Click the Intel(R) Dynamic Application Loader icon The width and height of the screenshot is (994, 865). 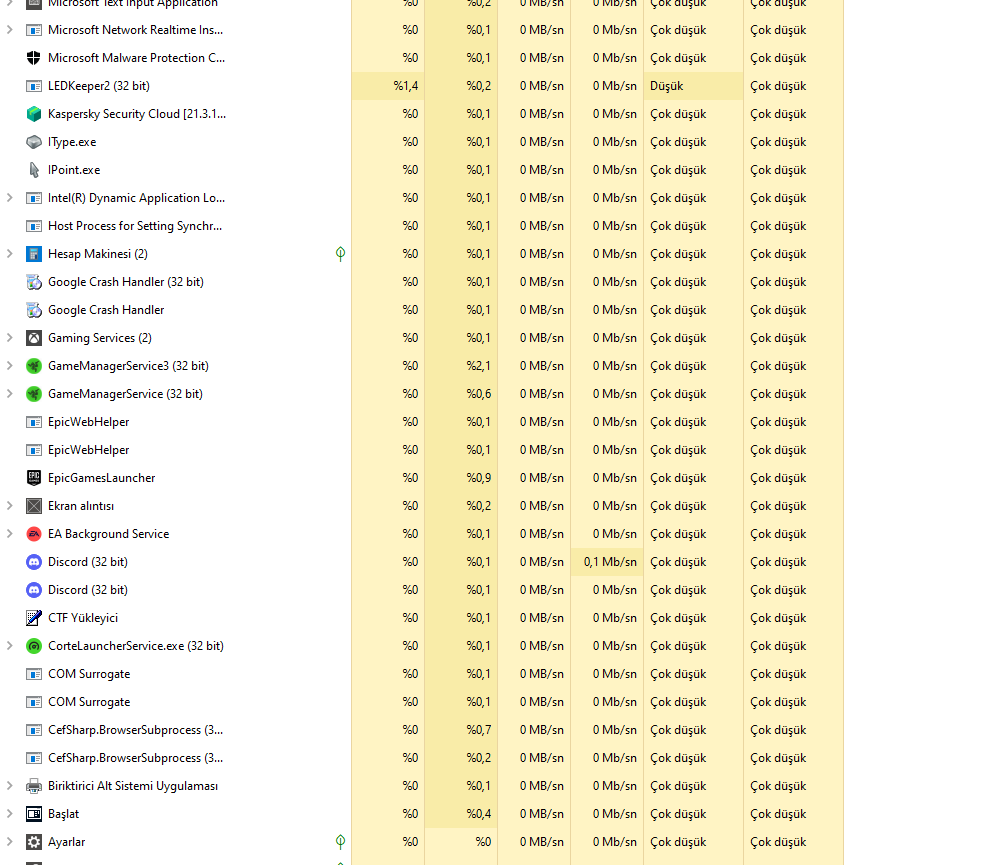(34, 198)
